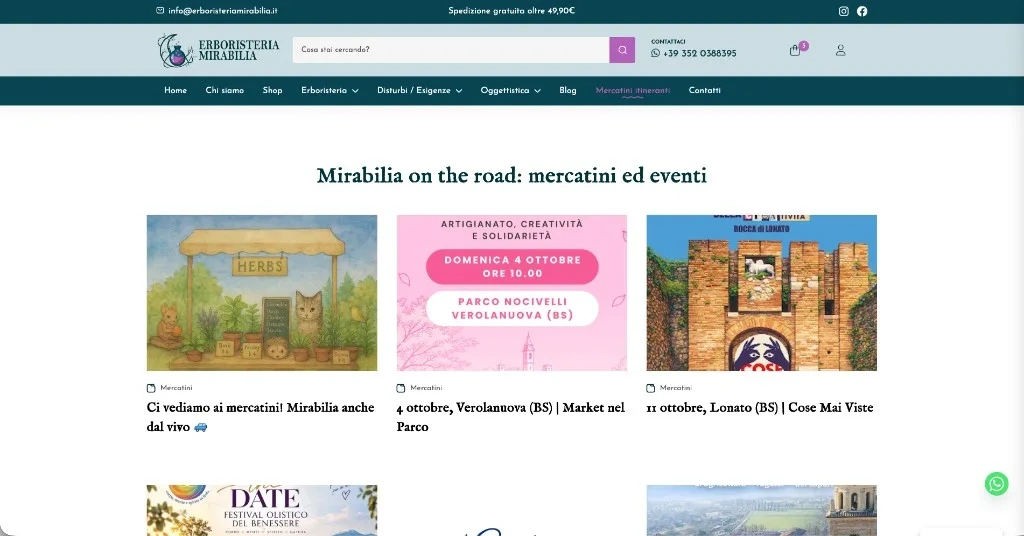Image resolution: width=1024 pixels, height=536 pixels.
Task: Open the Contatti menu item
Action: [705, 91]
